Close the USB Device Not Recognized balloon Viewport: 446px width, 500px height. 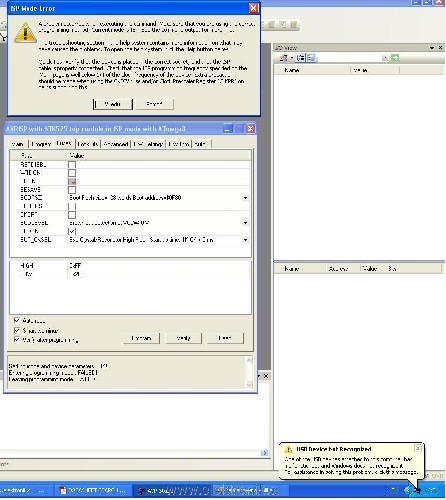tap(418, 448)
